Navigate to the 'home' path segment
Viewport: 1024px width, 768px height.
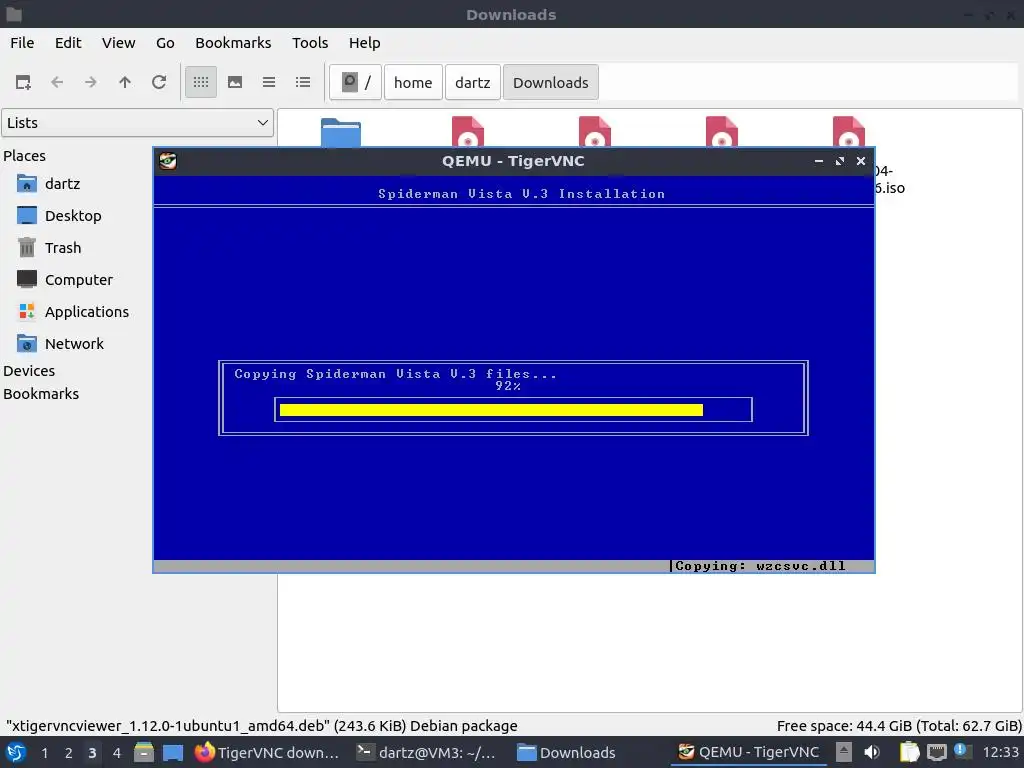click(413, 82)
